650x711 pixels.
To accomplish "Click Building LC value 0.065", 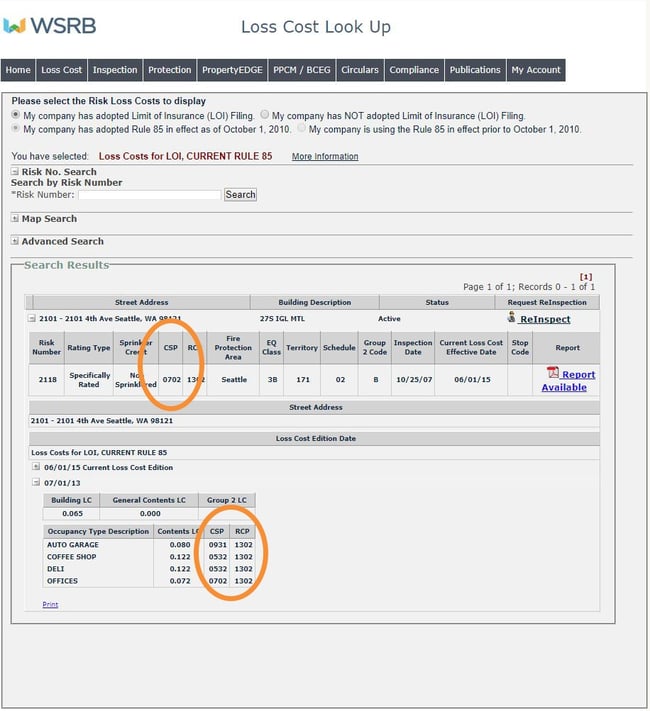I will pos(72,514).
